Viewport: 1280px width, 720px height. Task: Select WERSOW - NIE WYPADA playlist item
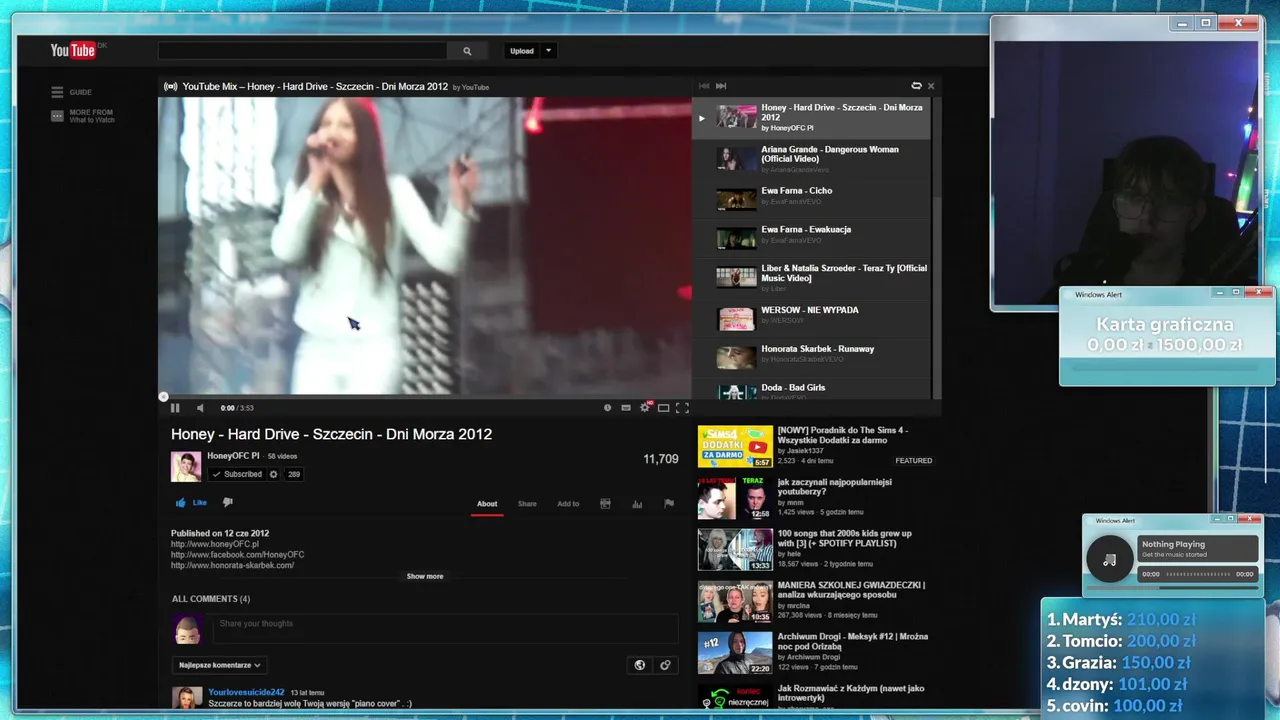click(812, 317)
